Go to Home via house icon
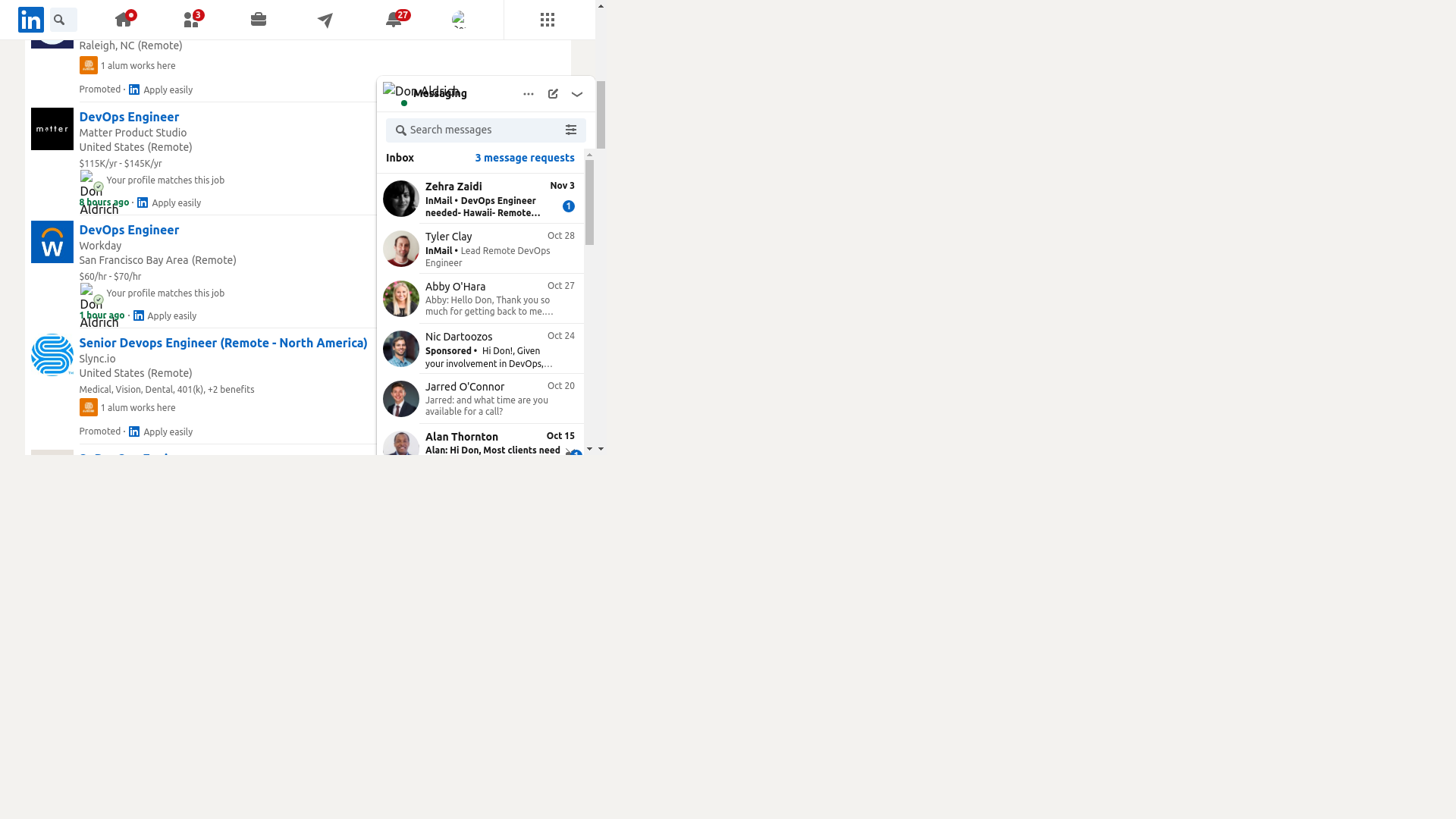Image resolution: width=1456 pixels, height=819 pixels. click(124, 20)
